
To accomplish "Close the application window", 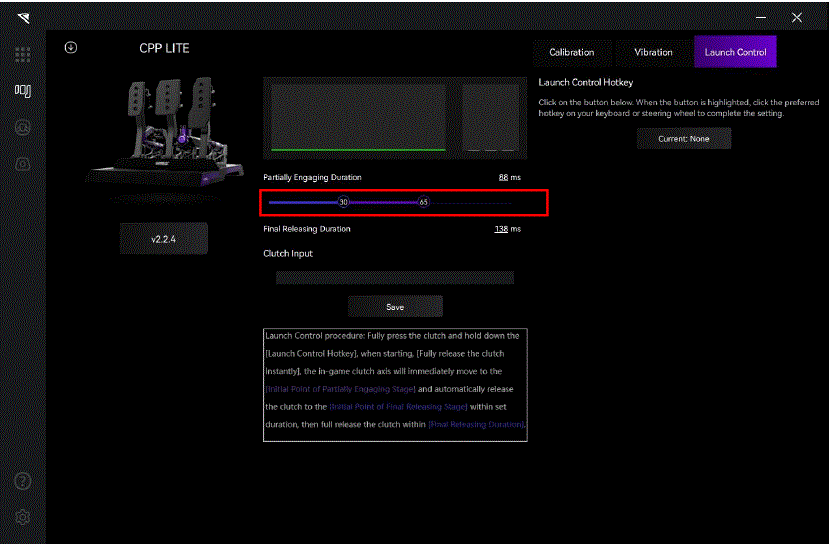I will point(797,17).
